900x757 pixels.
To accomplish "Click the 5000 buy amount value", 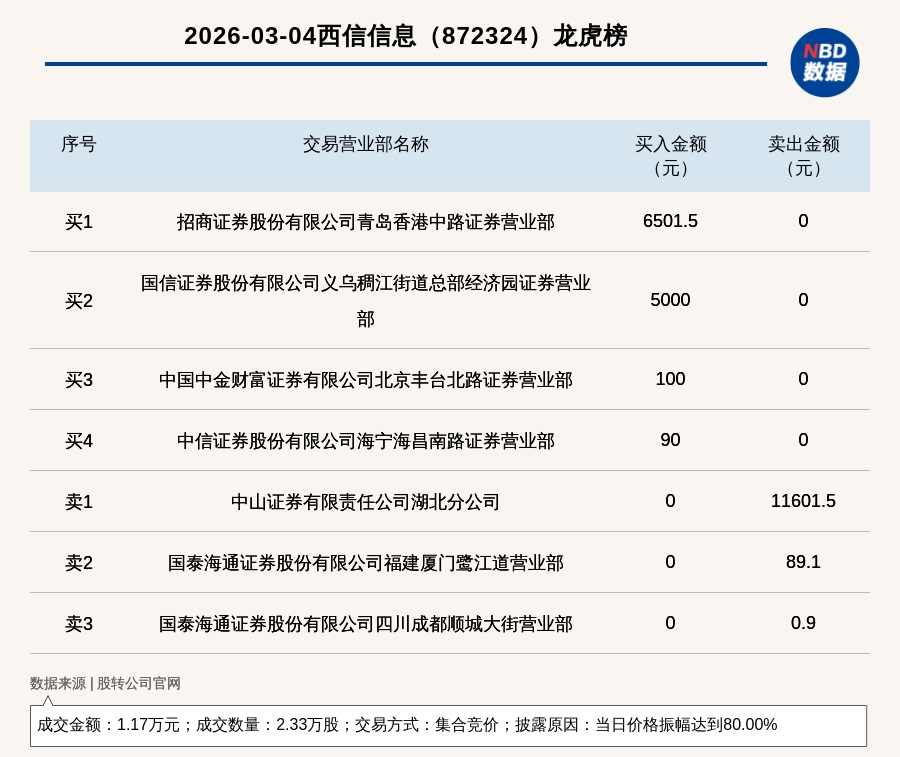I will (x=670, y=300).
